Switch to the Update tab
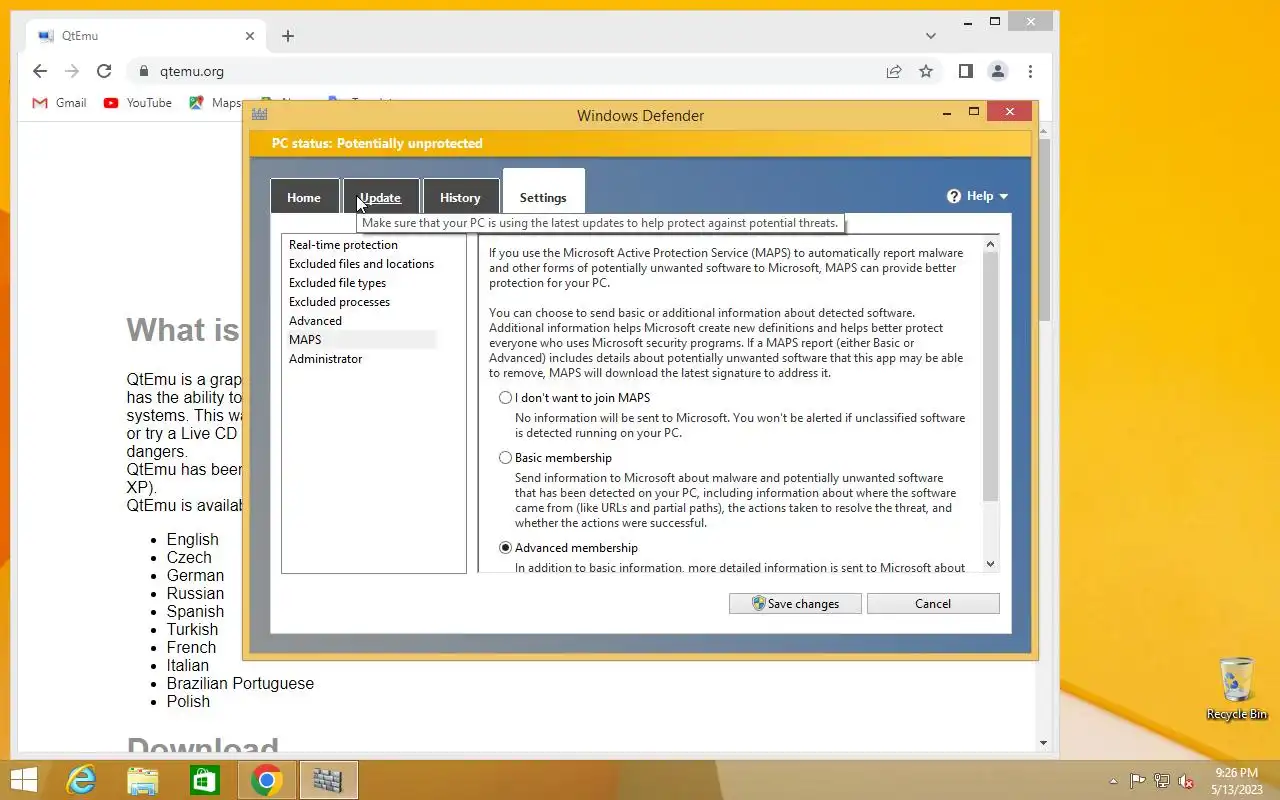Image resolution: width=1280 pixels, height=800 pixels. pyautogui.click(x=380, y=197)
